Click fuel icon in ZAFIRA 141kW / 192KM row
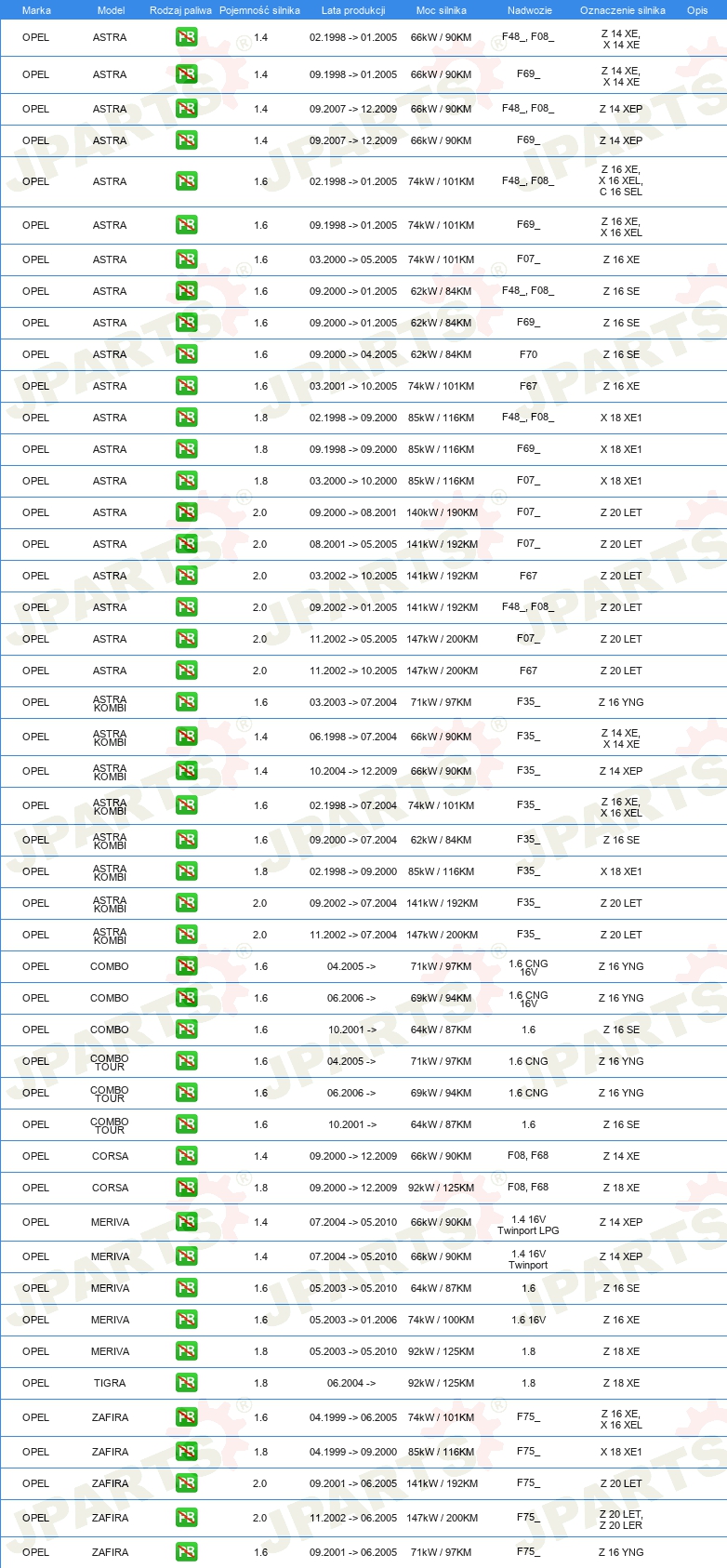Viewport: 727px width, 1568px height. [186, 1483]
